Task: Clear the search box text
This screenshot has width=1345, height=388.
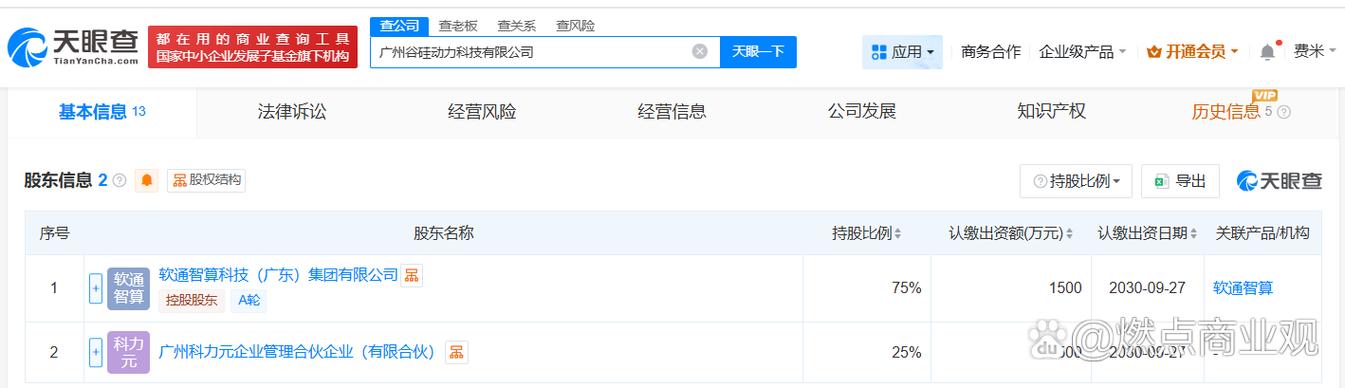Action: (700, 52)
